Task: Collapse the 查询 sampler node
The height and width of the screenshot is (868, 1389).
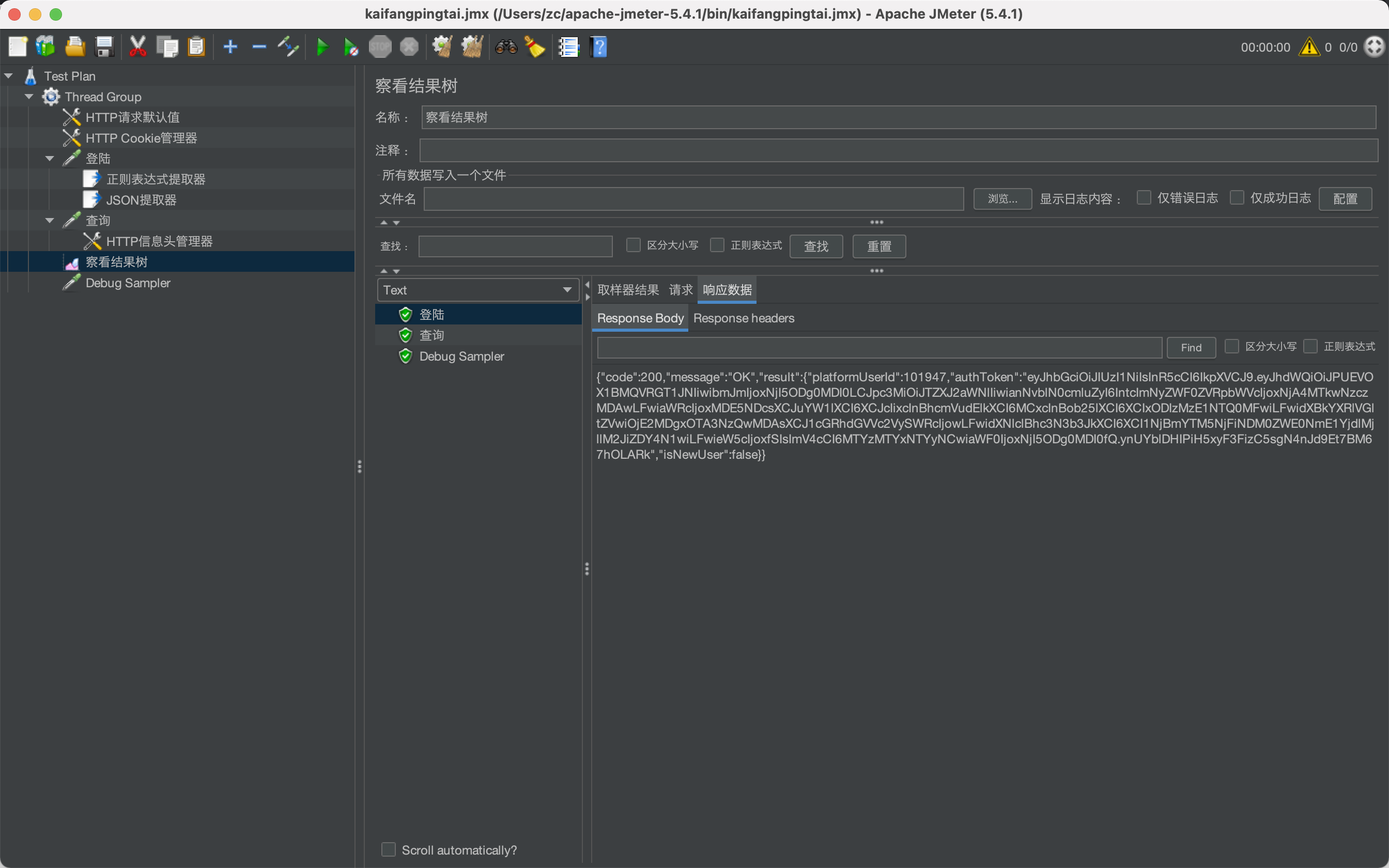Action: pos(50,221)
